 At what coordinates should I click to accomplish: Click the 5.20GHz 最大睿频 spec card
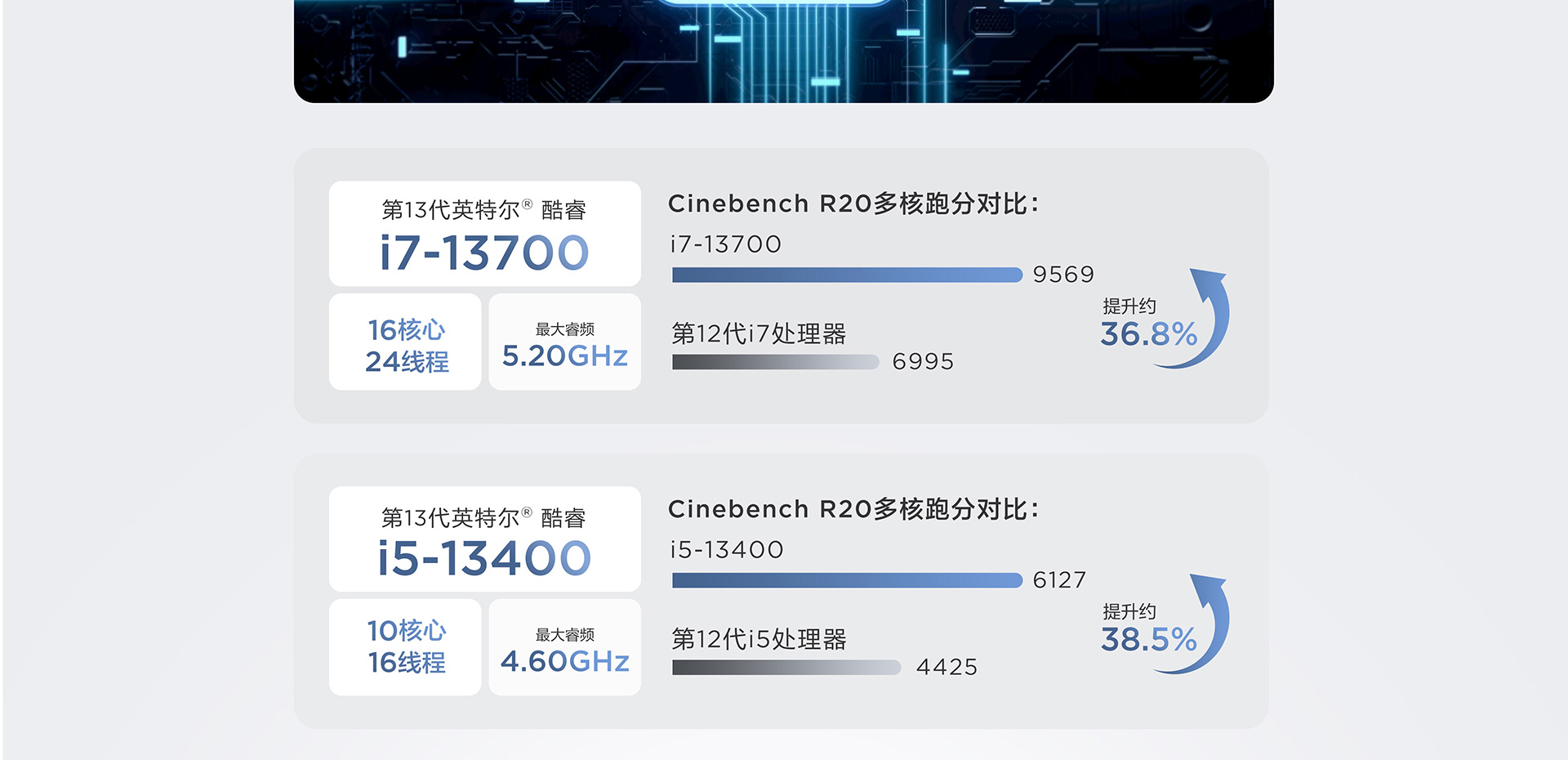point(564,342)
